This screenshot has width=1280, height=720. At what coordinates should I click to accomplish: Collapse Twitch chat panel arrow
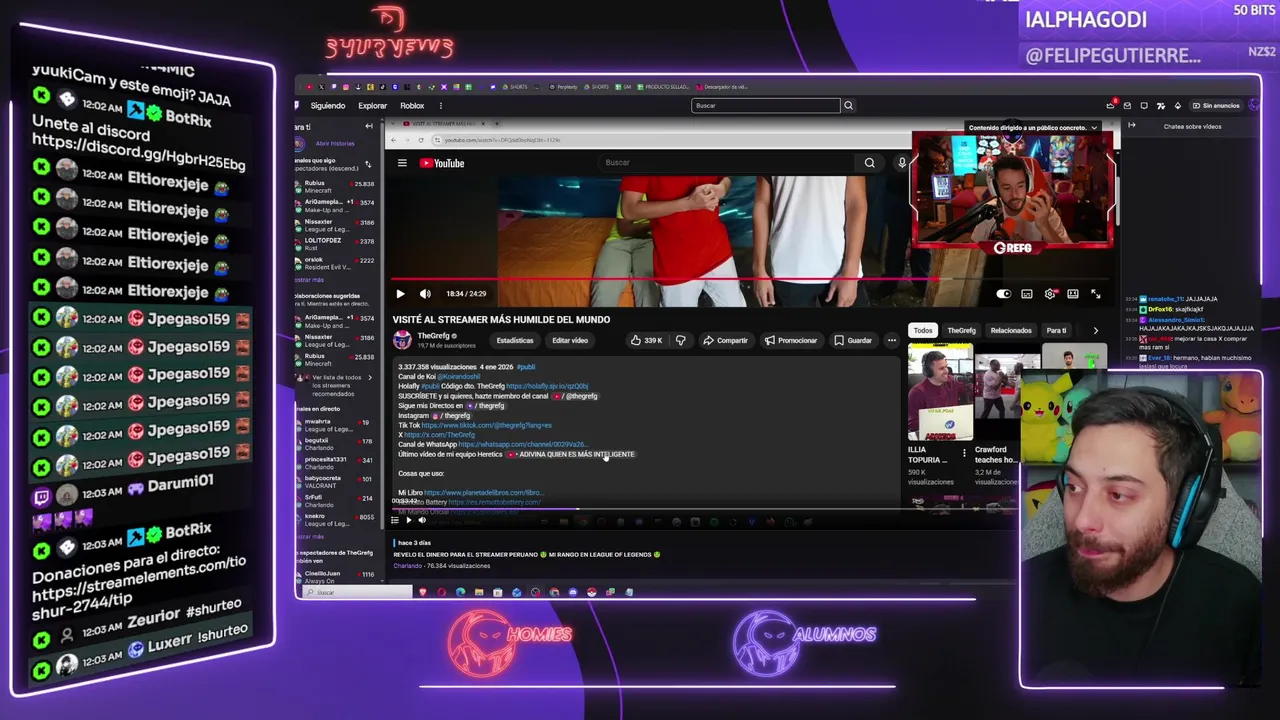pos(1131,126)
